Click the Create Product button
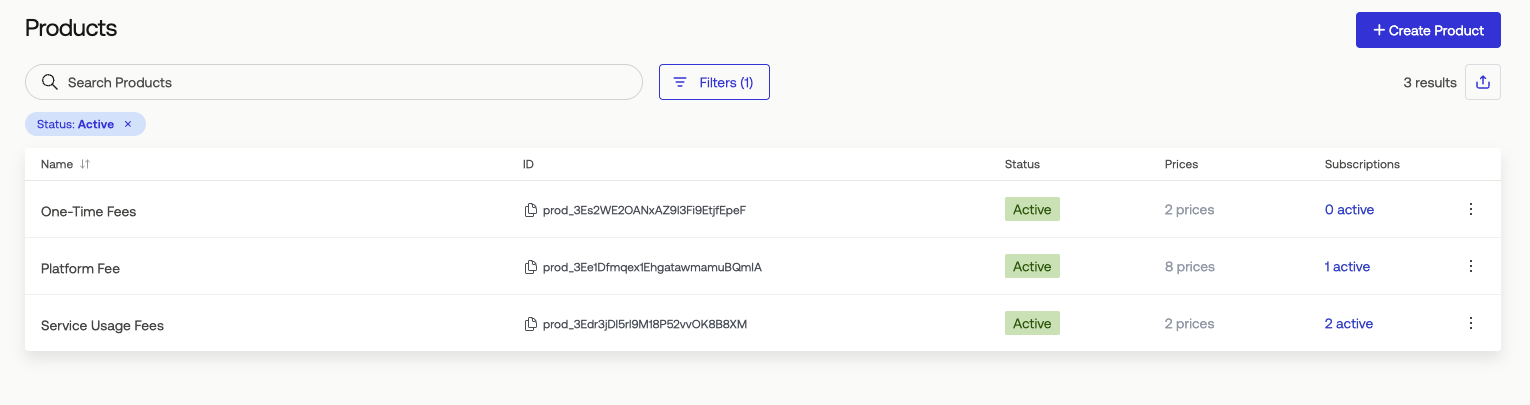Screen dimensions: 1530x405 point(1428,30)
